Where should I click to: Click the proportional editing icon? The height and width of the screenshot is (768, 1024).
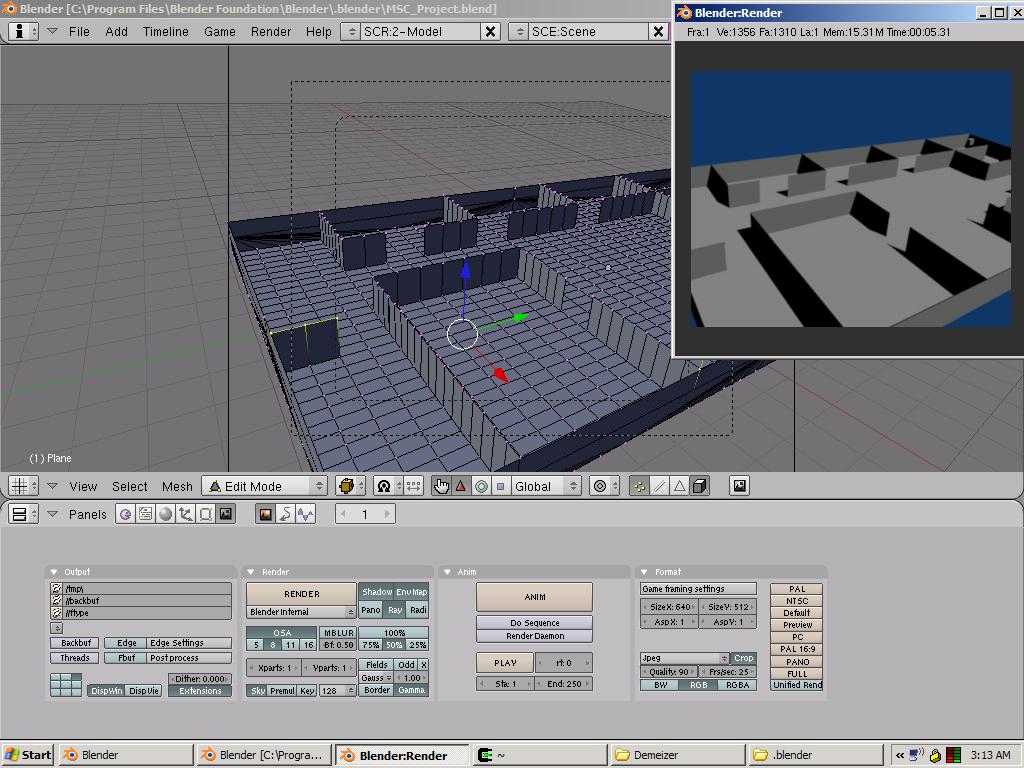pyautogui.click(x=600, y=486)
